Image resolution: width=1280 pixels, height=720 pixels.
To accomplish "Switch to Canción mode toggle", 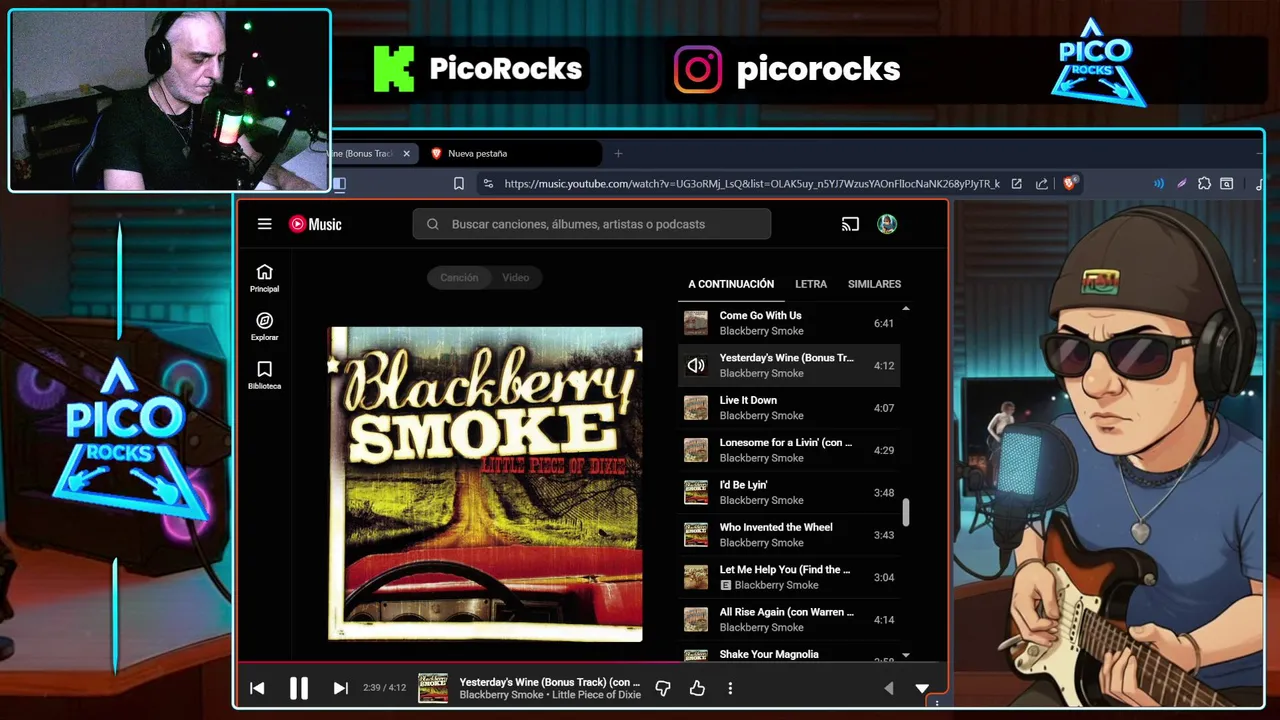I will pos(459,277).
